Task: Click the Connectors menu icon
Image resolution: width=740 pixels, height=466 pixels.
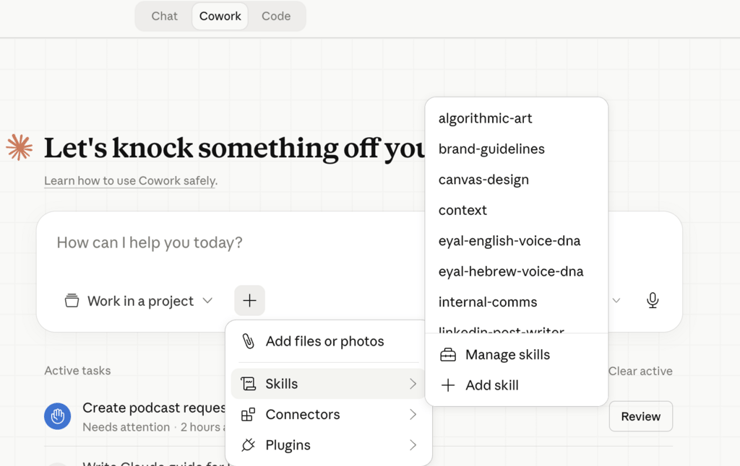Action: (248, 414)
